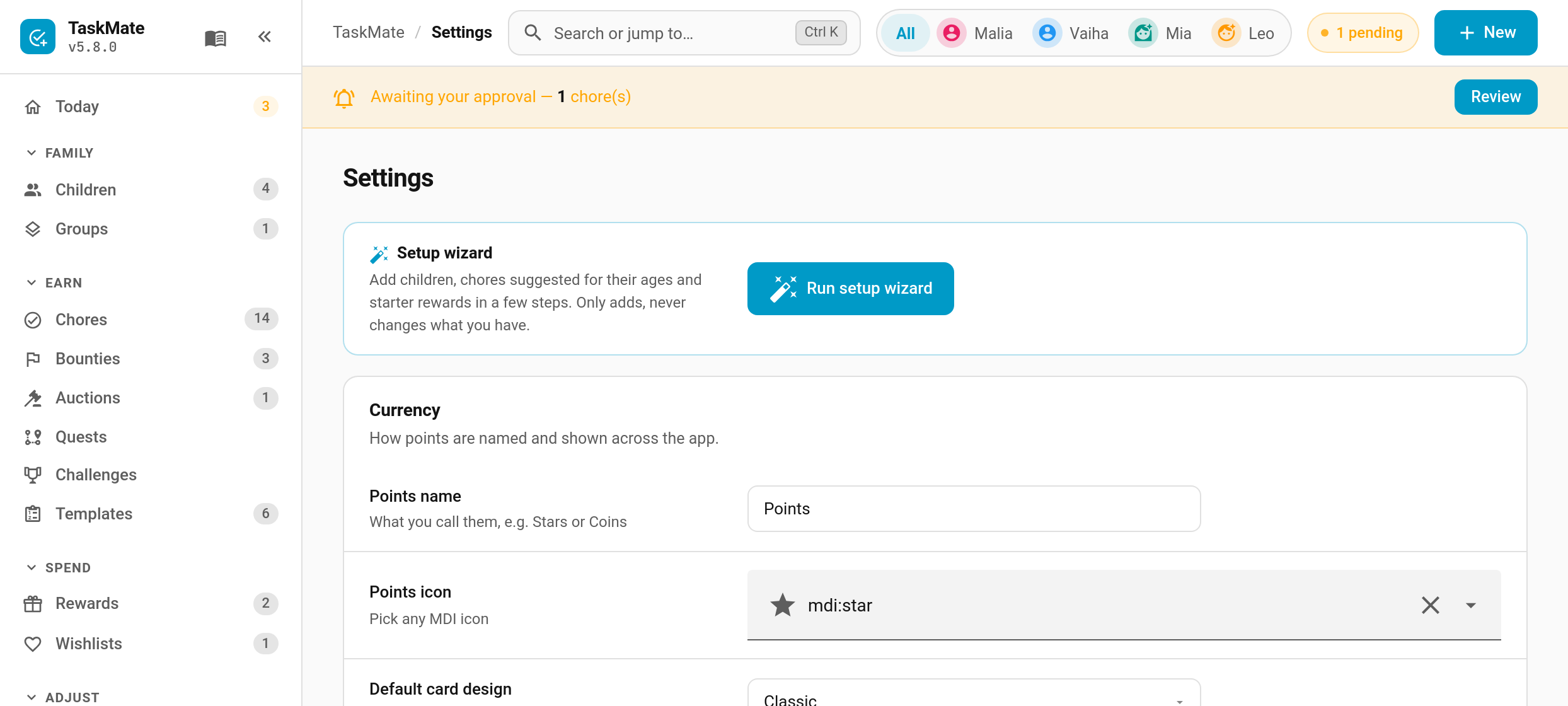Click the Rewards gift icon

(x=33, y=603)
